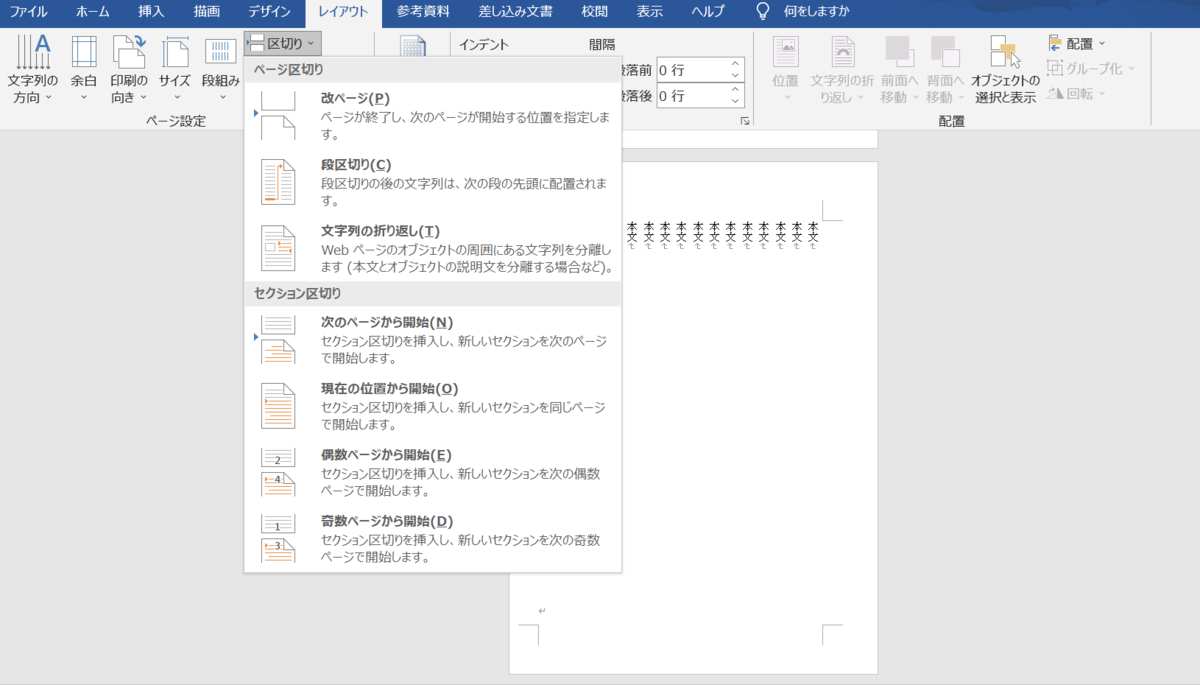
Task: Open the 回転 rotate dropdown
Action: pos(1077,93)
